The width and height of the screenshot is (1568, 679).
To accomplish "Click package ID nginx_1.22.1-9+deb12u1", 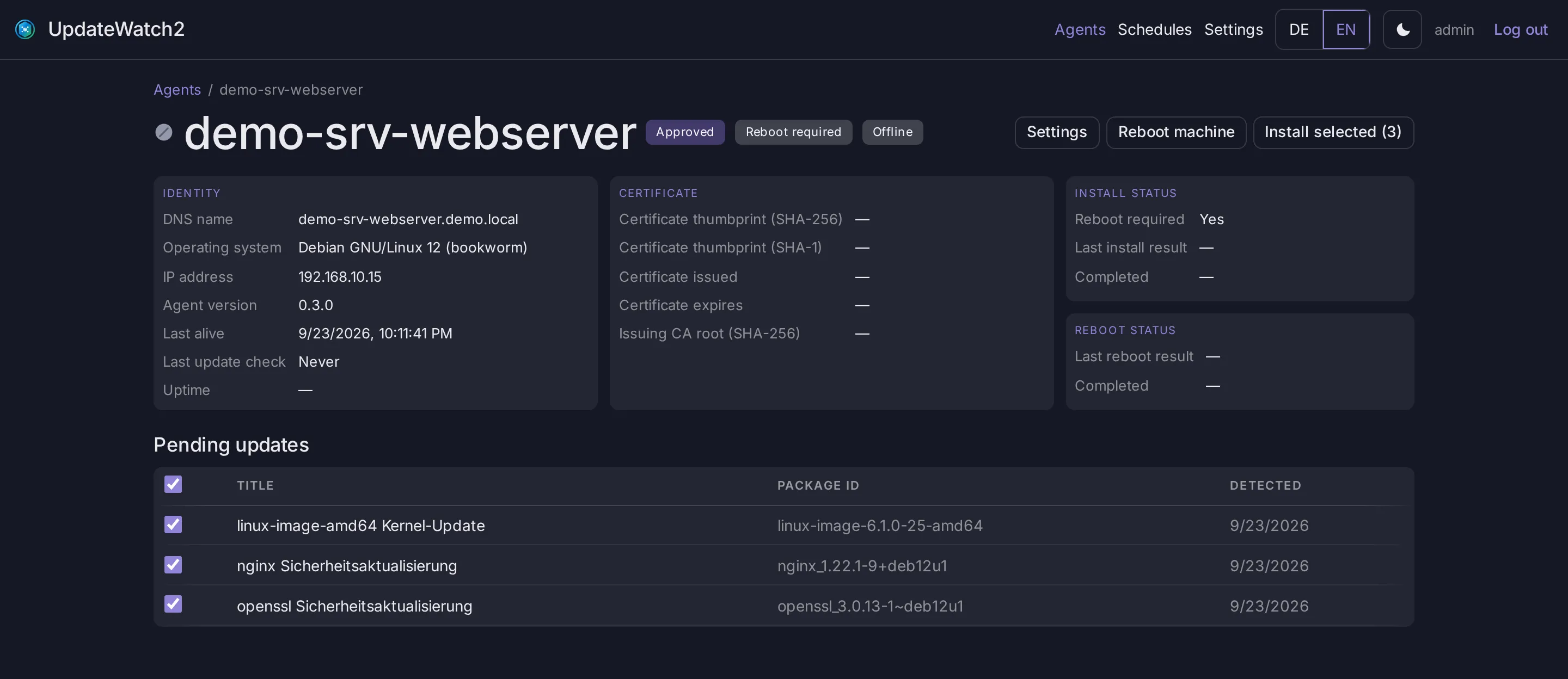I will pos(862,565).
